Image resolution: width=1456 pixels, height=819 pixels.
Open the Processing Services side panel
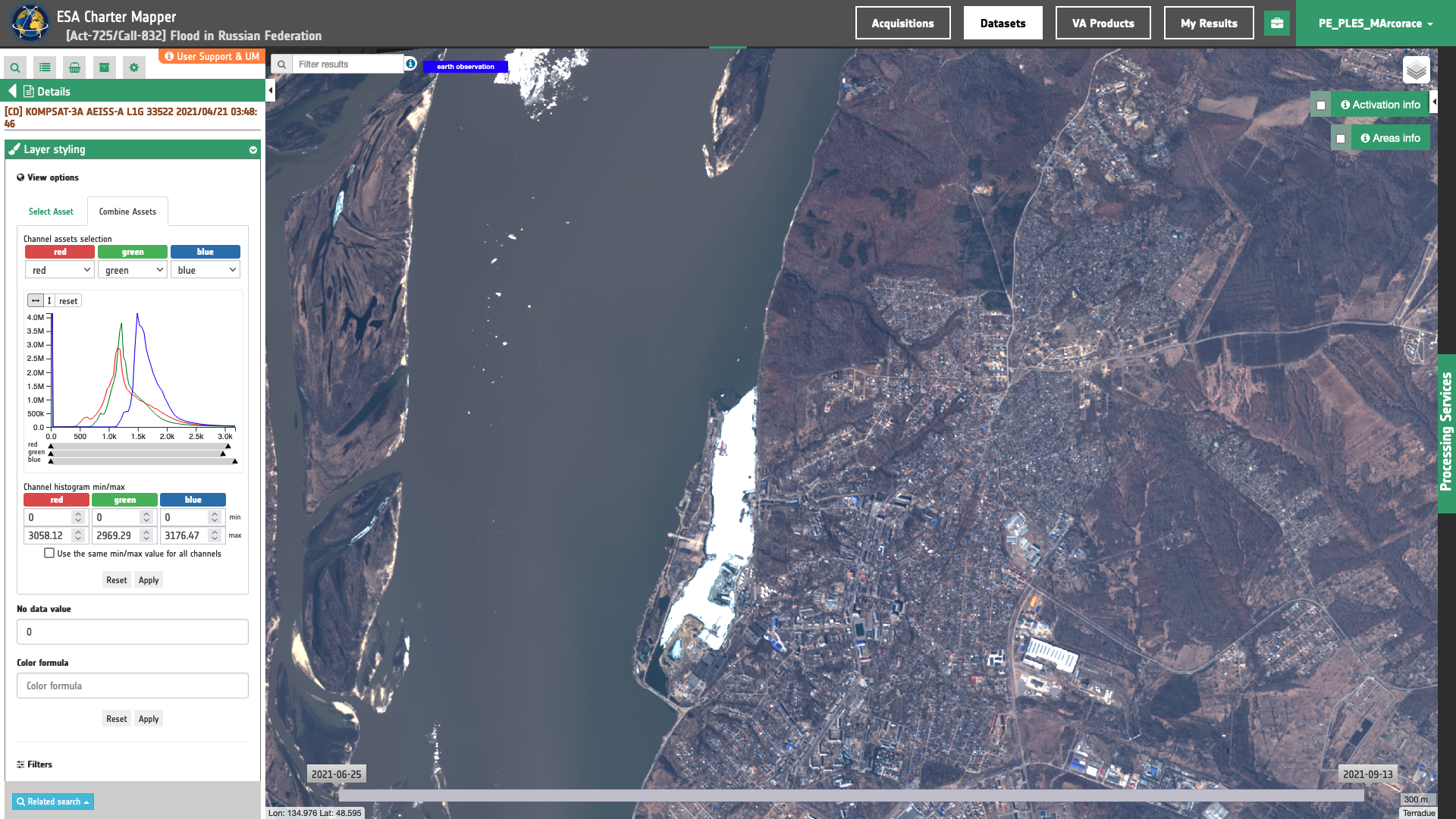pos(1446,434)
